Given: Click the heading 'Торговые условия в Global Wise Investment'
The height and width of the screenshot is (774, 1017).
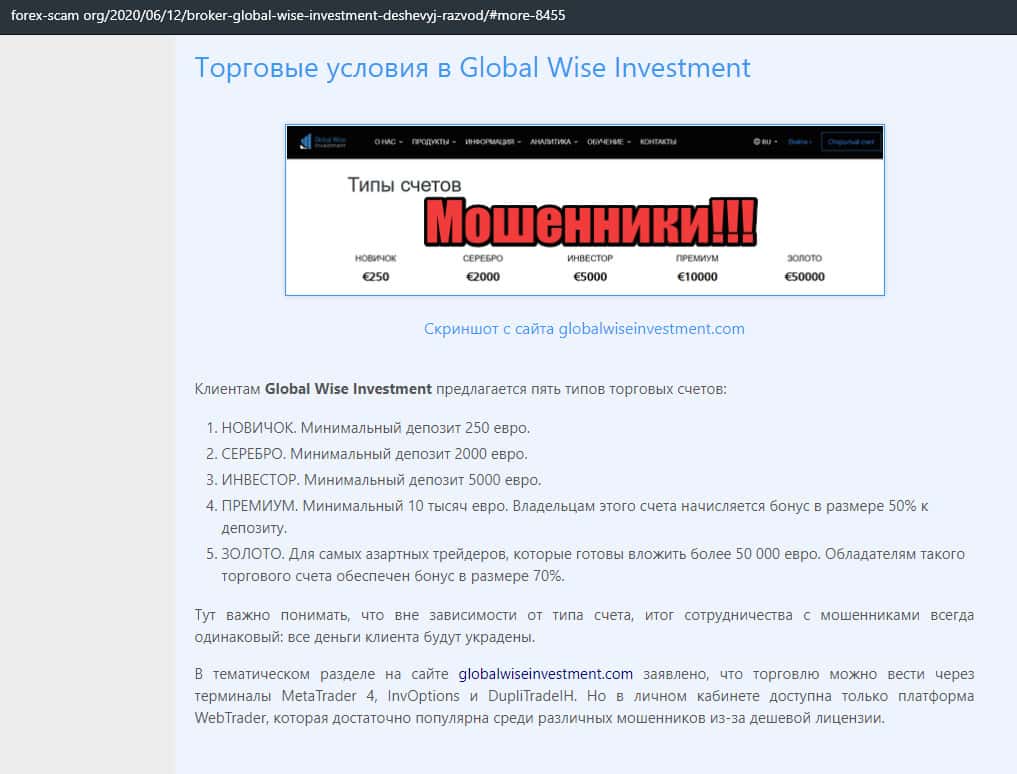Looking at the screenshot, I should tap(472, 68).
